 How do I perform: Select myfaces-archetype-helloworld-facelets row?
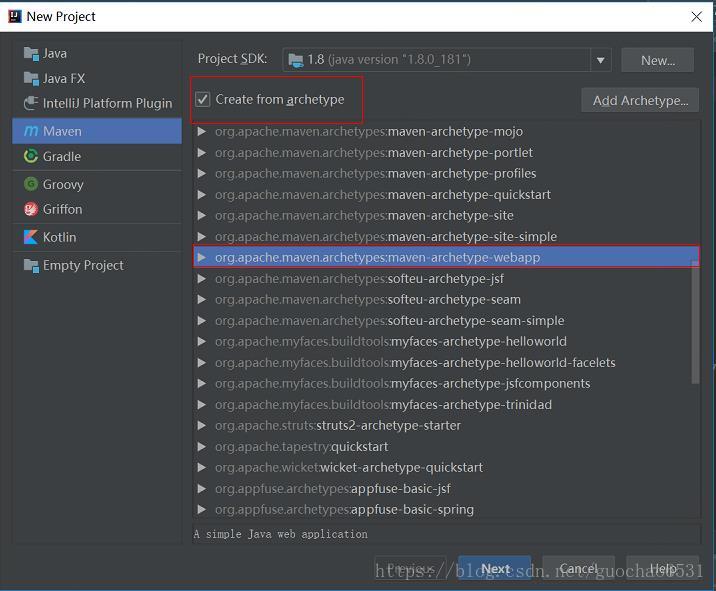point(446,363)
